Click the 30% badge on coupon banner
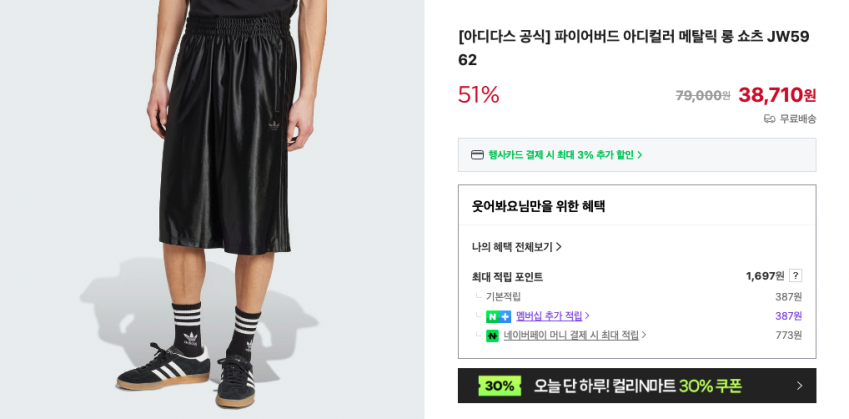Screen dimensions: 849x419 pyautogui.click(x=499, y=386)
